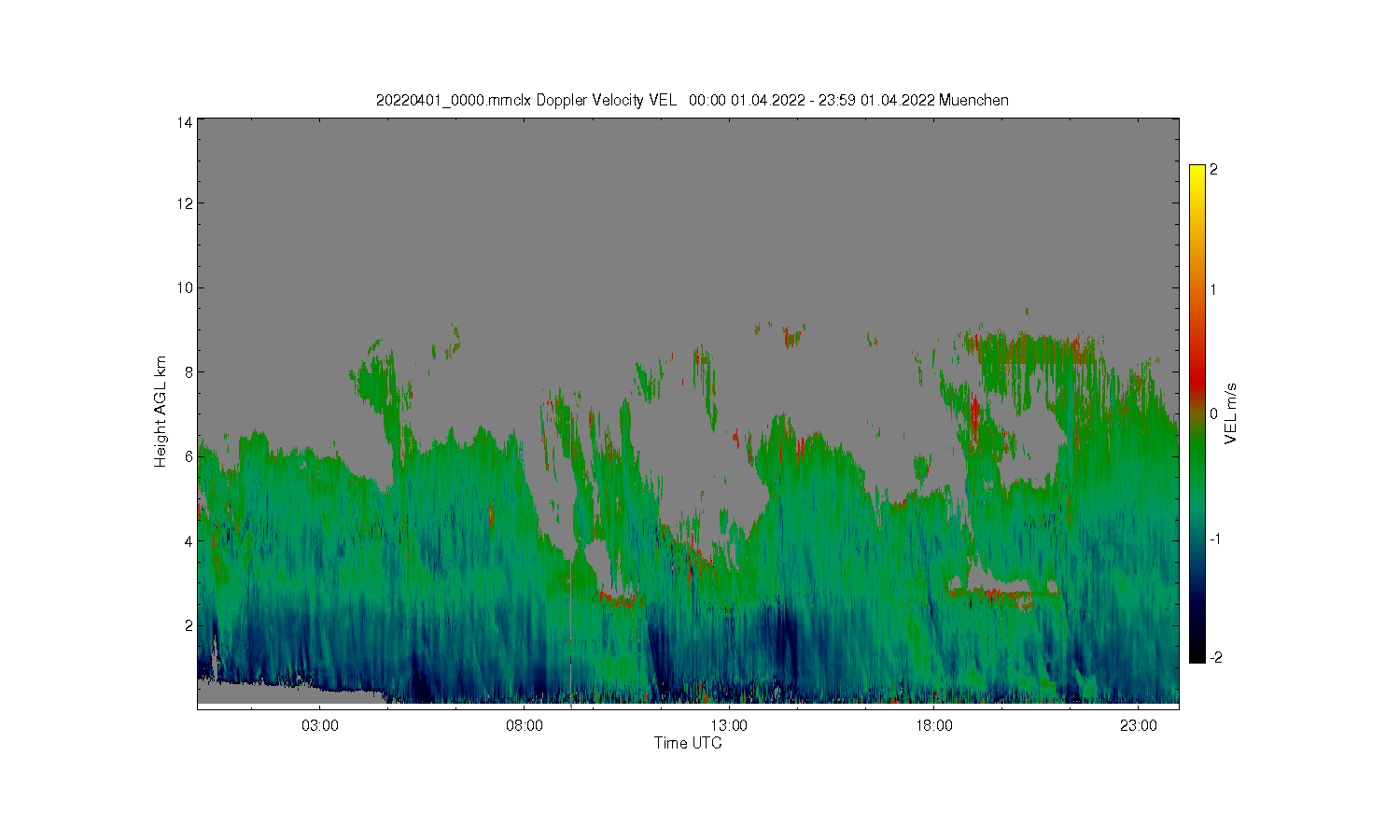This screenshot has height=840, width=1400.
Task: Click the height tick label 14
Action: click(185, 122)
